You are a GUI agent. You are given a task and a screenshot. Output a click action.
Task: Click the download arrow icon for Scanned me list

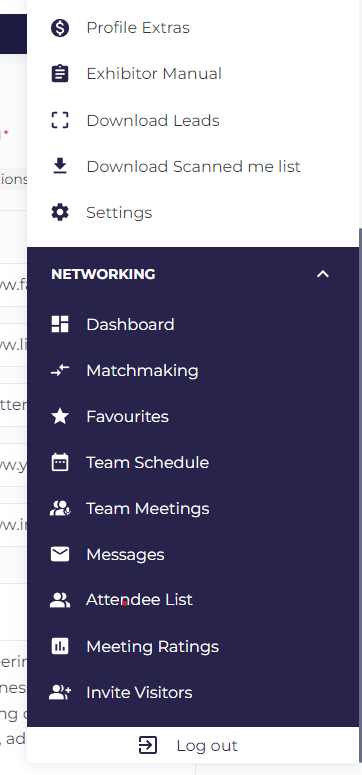(60, 166)
